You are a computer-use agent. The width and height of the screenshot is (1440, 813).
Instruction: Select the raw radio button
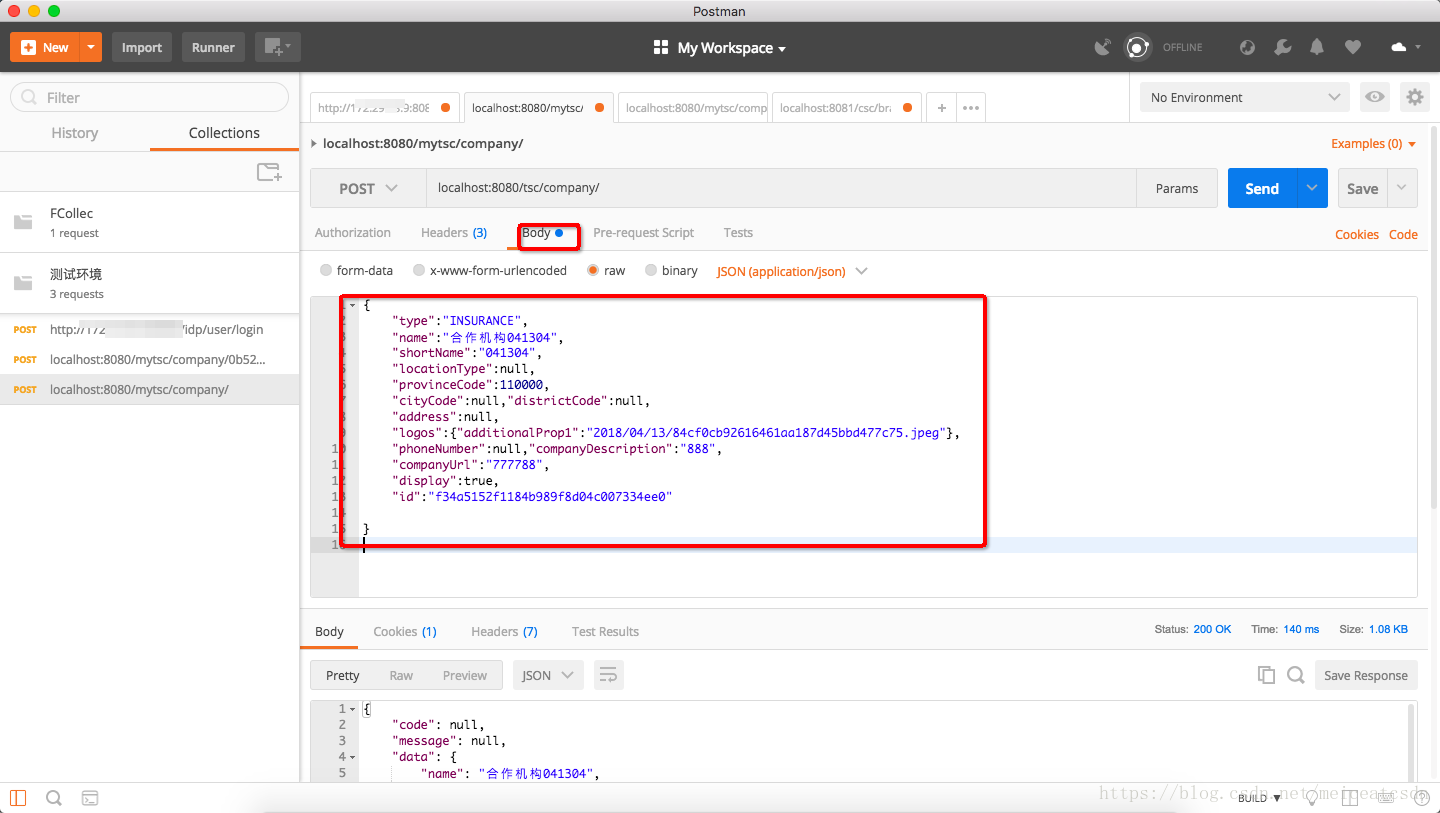point(594,271)
